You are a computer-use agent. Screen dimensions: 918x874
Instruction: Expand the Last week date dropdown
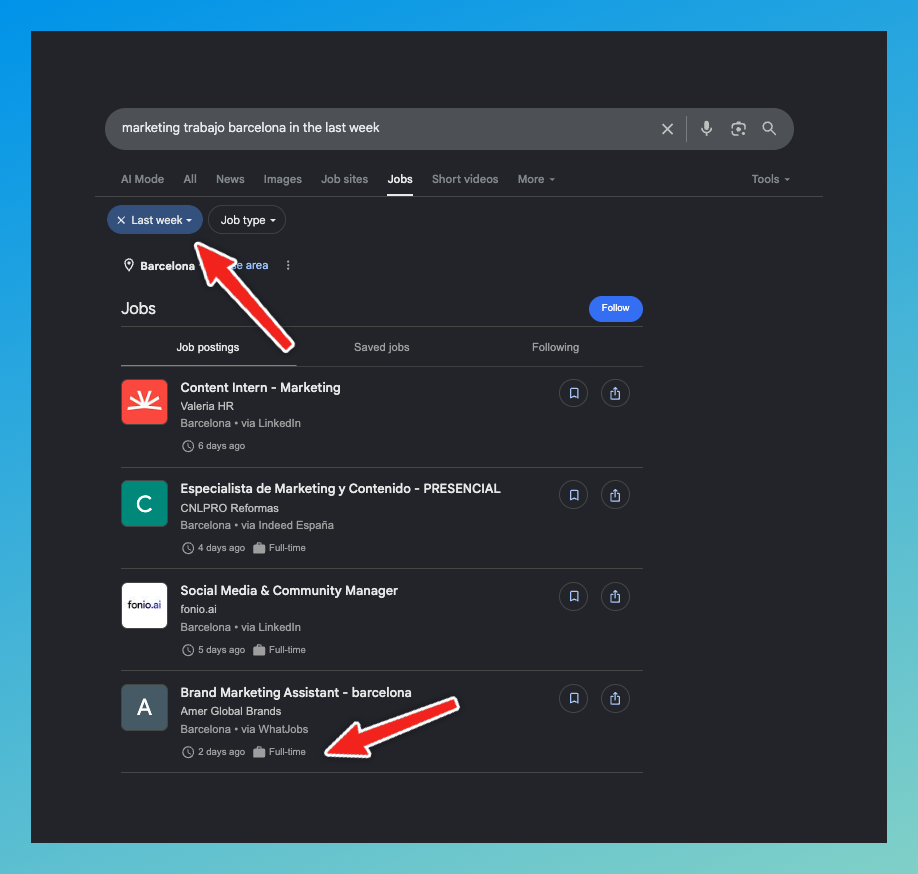[x=162, y=220]
